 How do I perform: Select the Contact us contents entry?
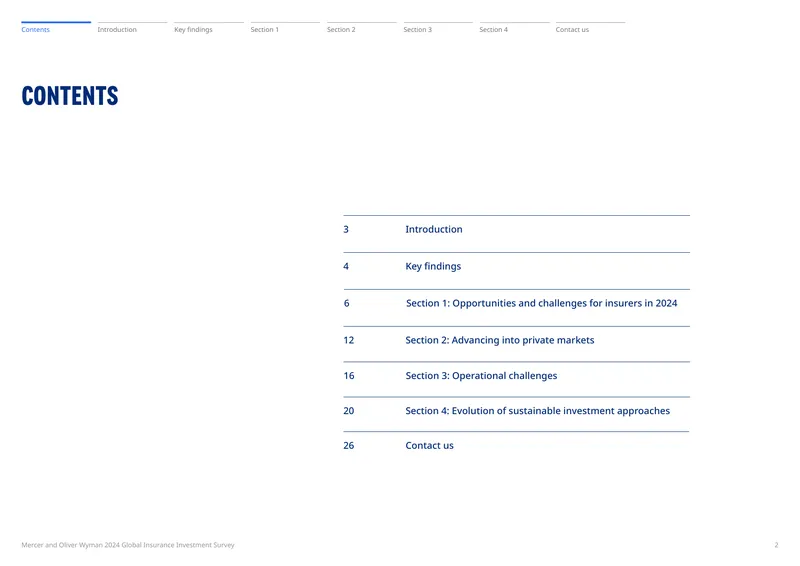point(429,446)
